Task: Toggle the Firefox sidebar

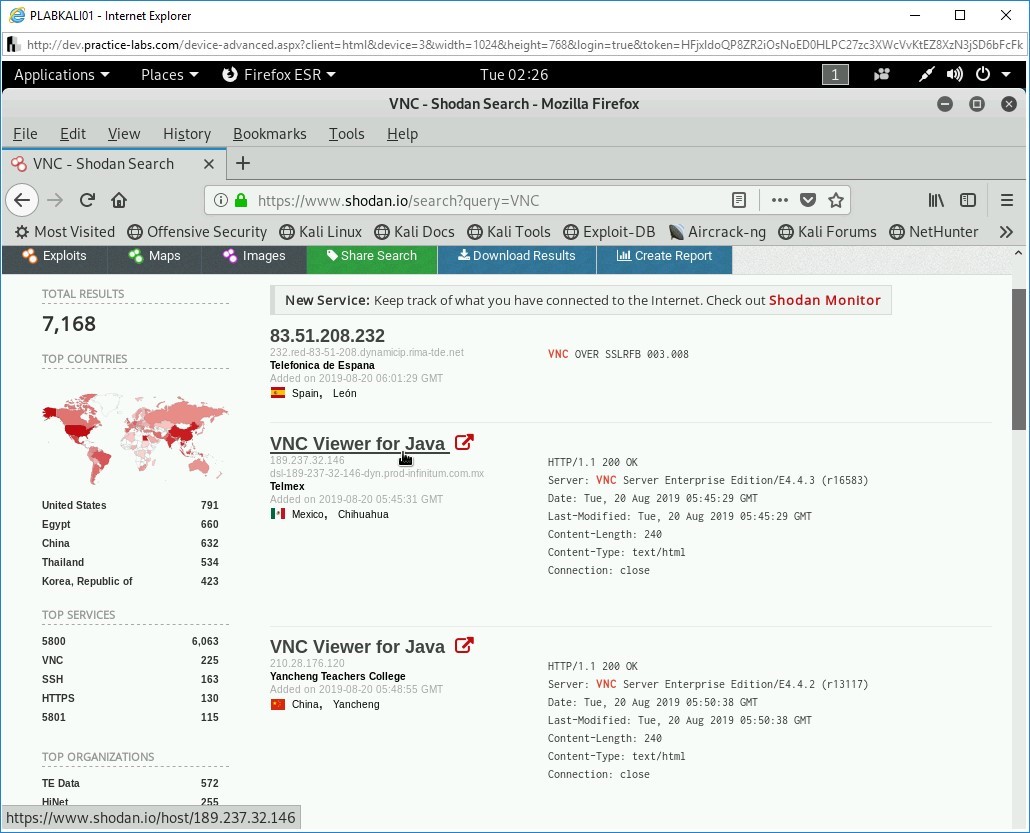Action: [968, 200]
